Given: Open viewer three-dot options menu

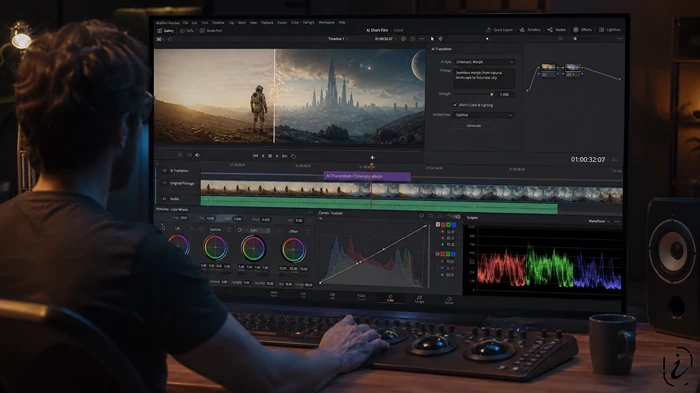Looking at the screenshot, I should coord(421,39).
